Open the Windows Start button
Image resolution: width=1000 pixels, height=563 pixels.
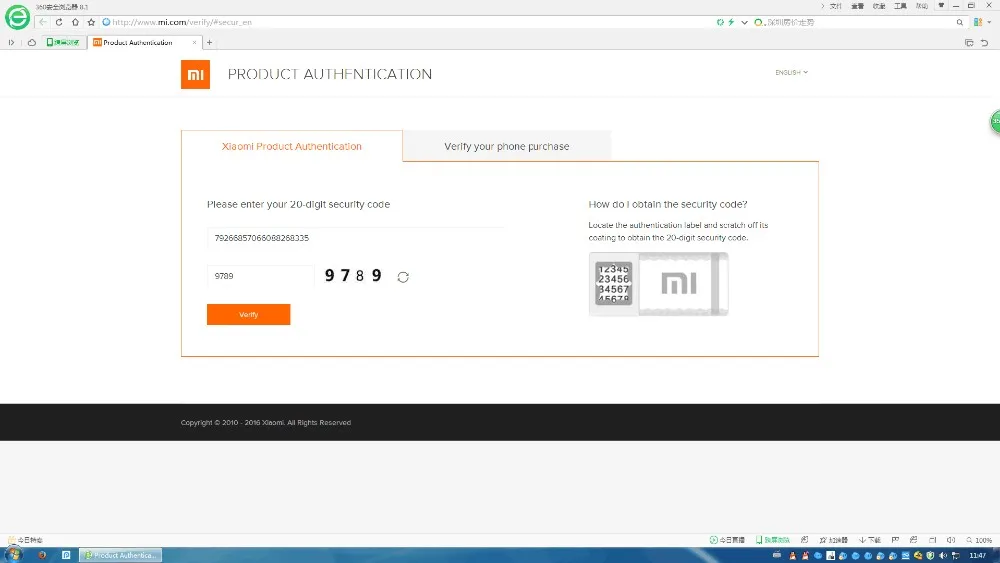[13, 555]
